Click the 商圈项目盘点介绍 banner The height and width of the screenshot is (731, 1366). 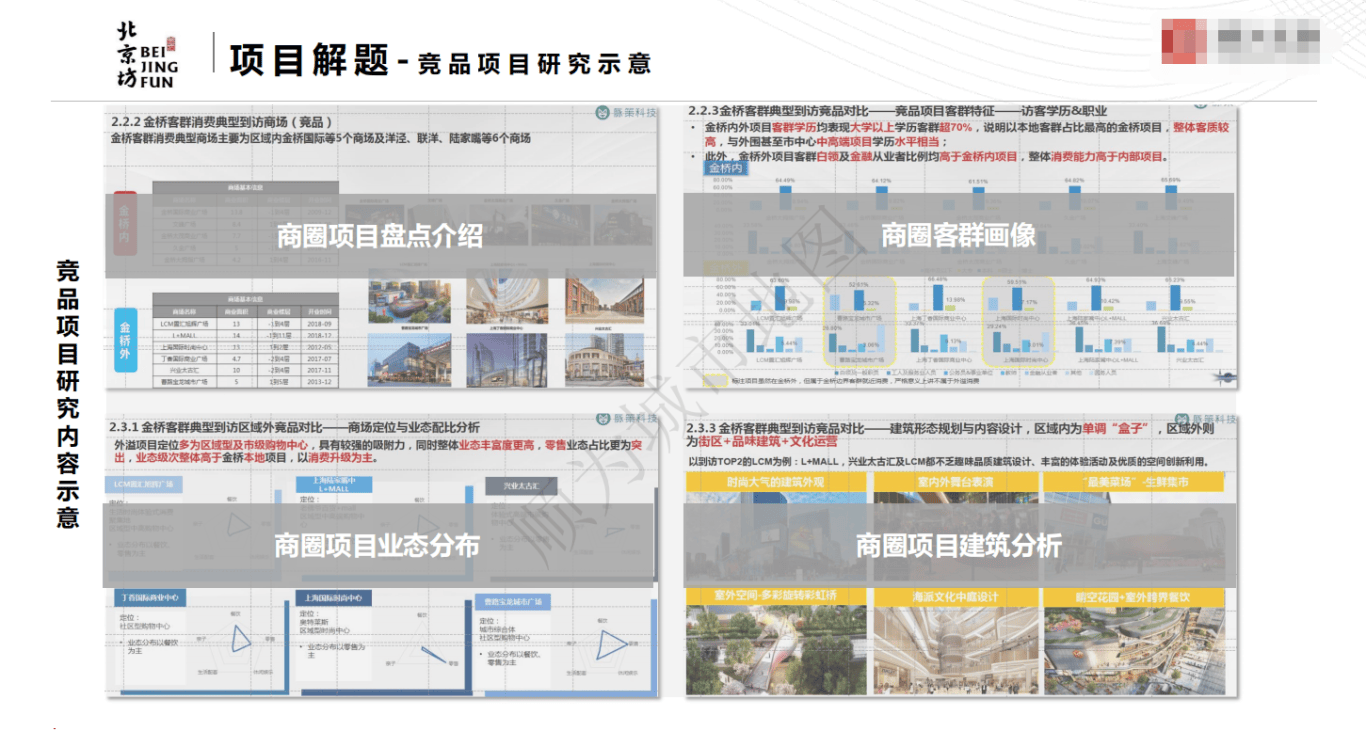pos(380,235)
